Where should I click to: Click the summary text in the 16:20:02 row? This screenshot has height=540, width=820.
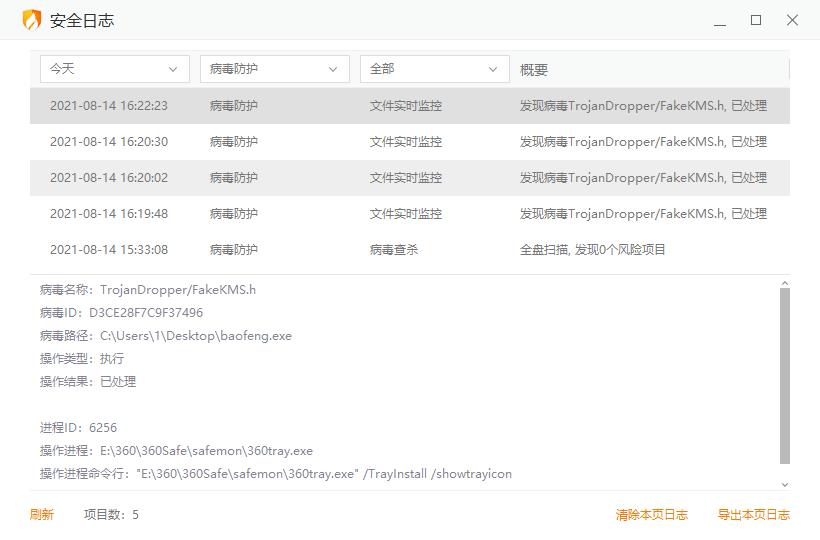point(643,178)
